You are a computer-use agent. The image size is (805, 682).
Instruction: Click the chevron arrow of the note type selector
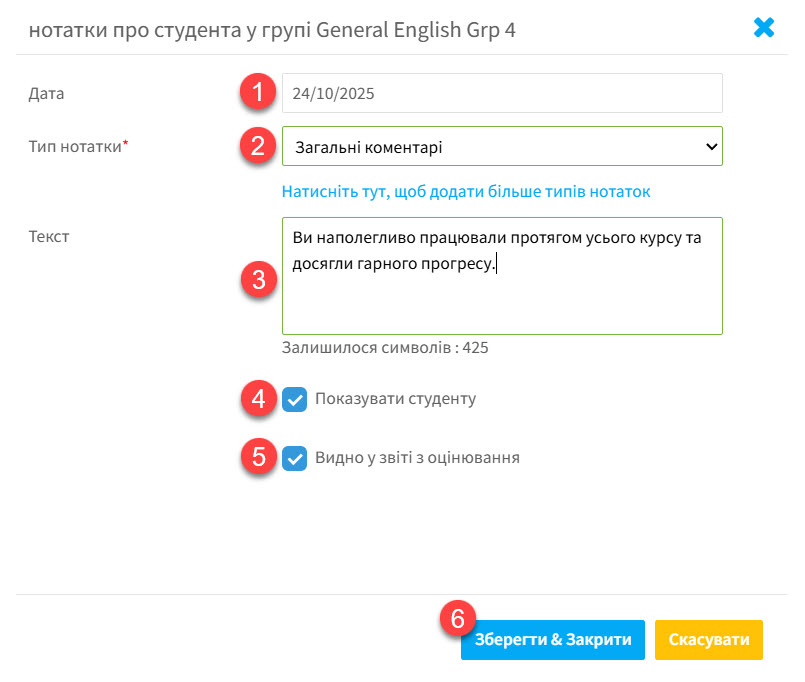[711, 146]
